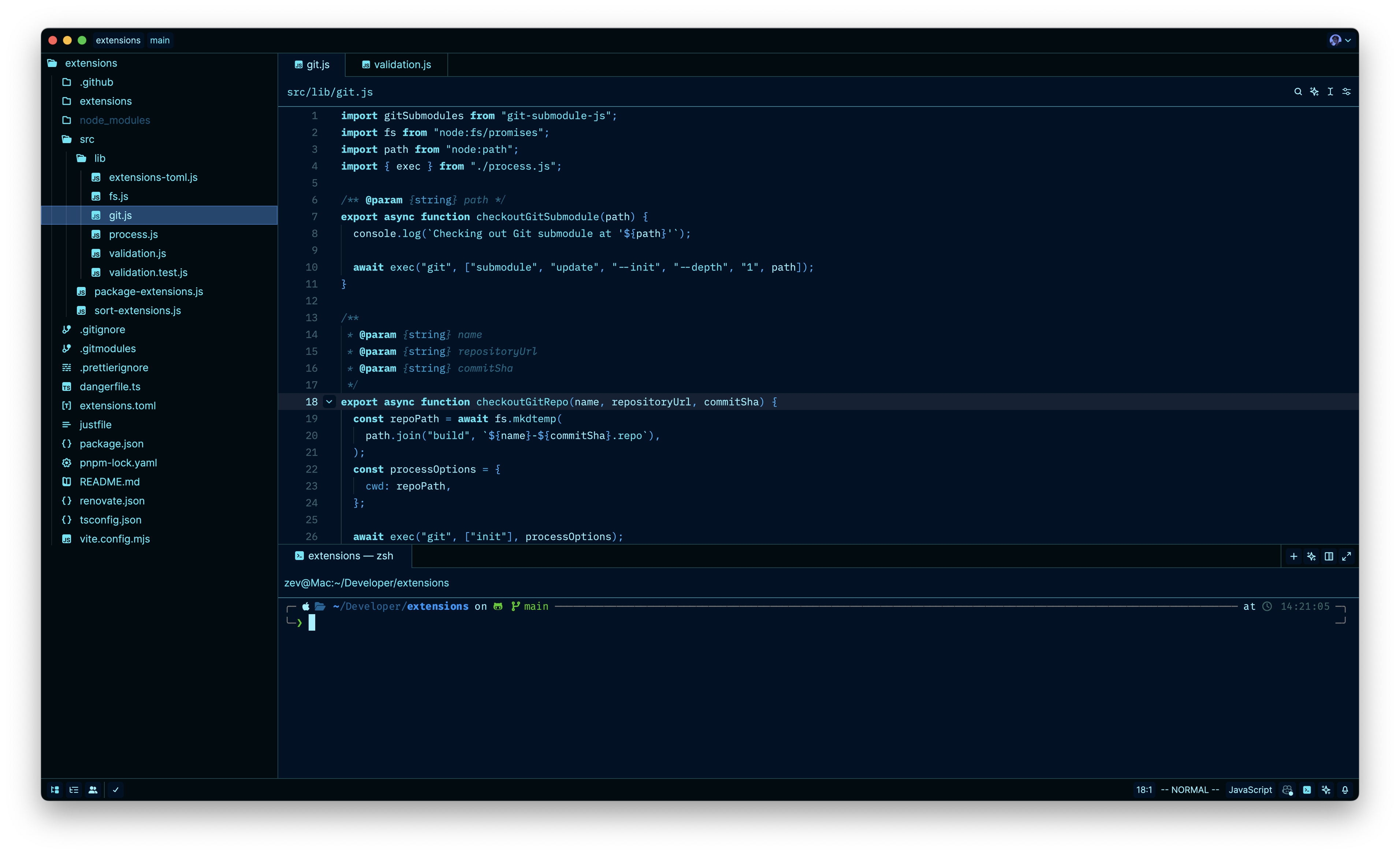
Task: Click line number 7 in the gutter
Action: (x=314, y=216)
